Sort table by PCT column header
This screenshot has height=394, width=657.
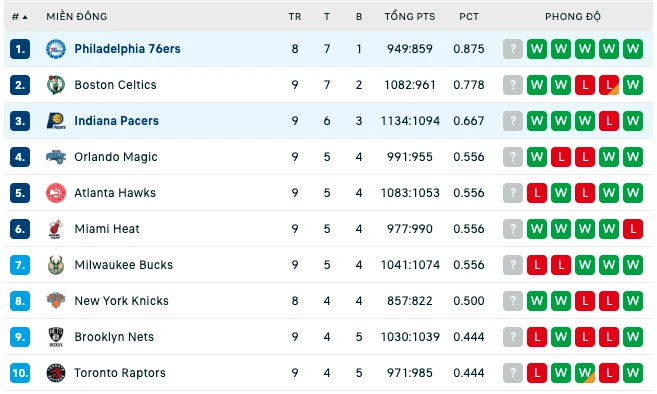(468, 17)
